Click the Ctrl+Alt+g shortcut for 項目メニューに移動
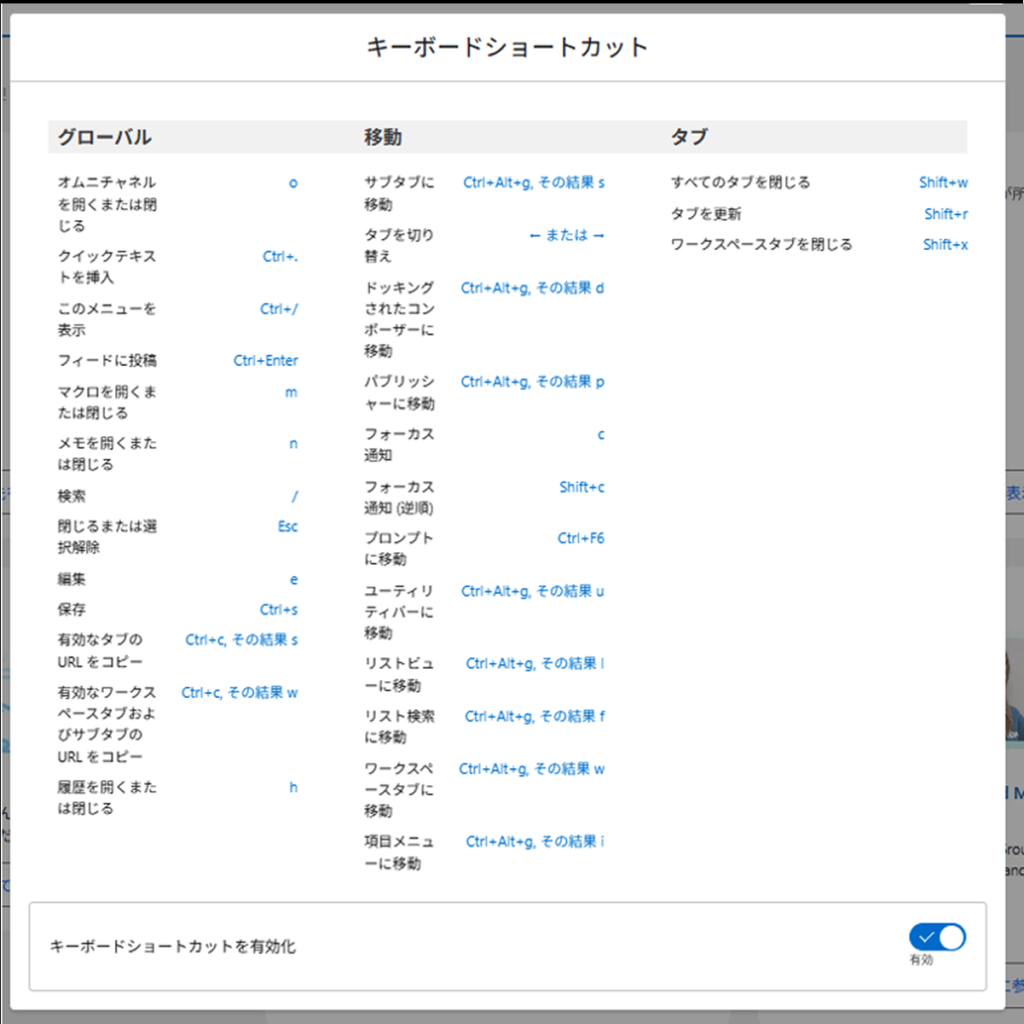1024x1024 pixels. (535, 842)
